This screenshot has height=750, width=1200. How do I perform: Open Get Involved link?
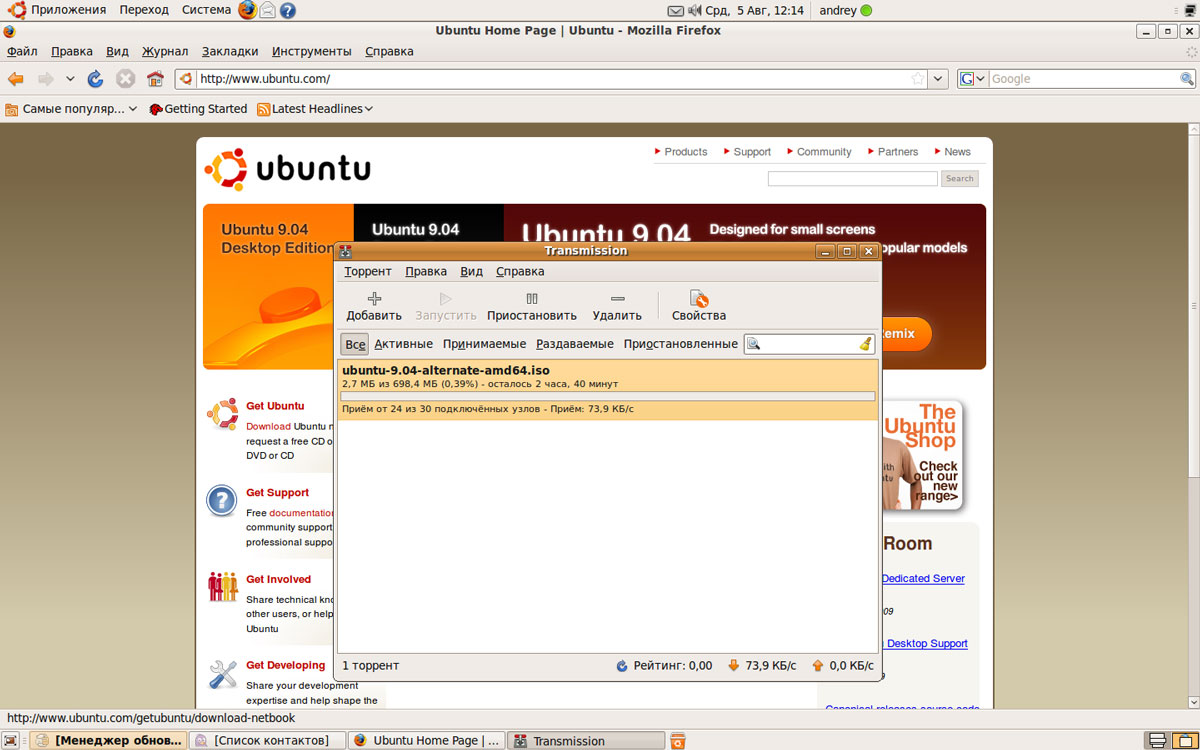(278, 579)
